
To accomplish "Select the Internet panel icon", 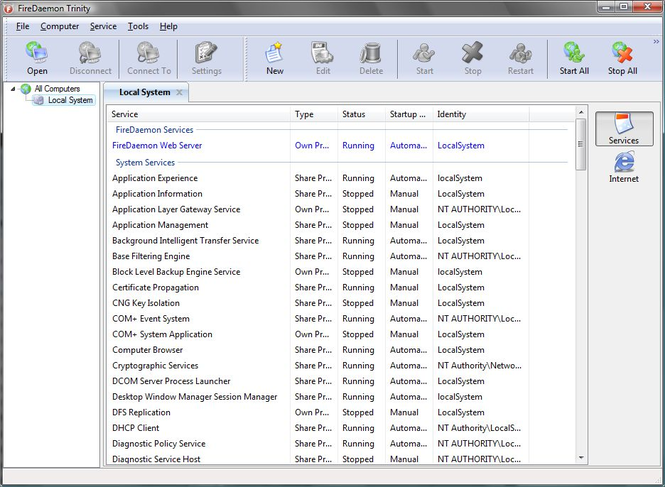I will tap(624, 167).
